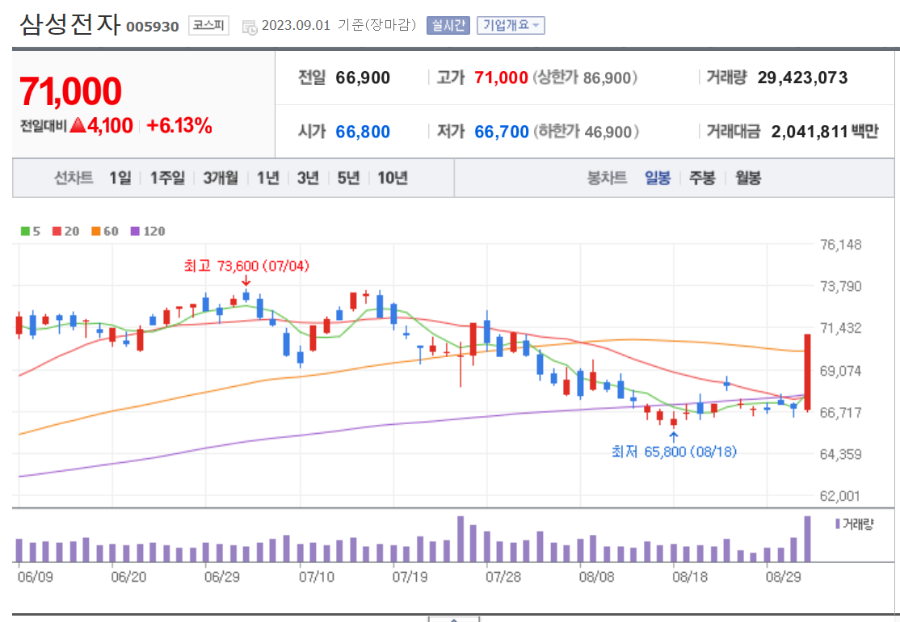Open the 기업개요 dropdown
This screenshot has width=900, height=622.
coord(511,25)
